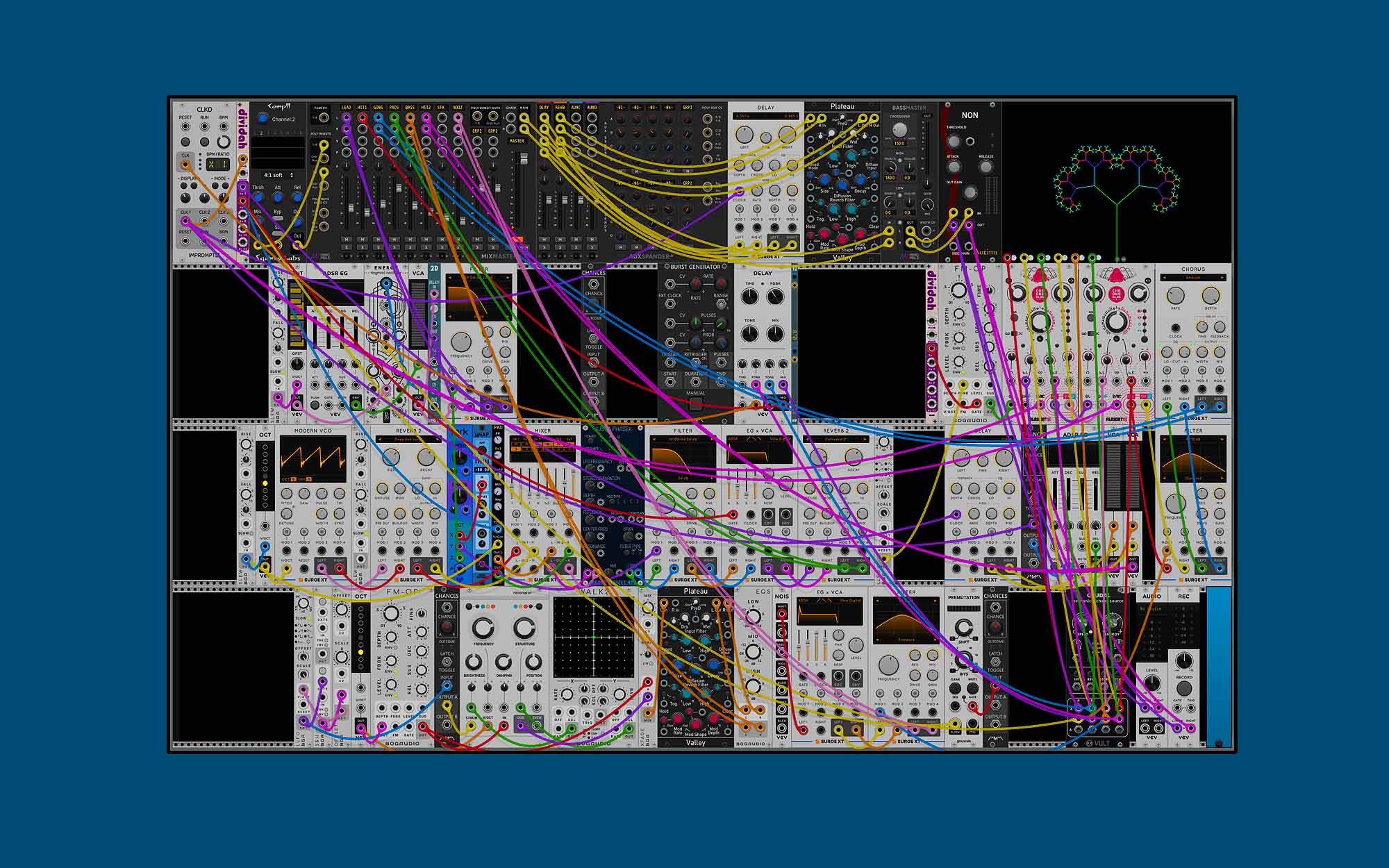Click the CLKD RESET input jack

pyautogui.click(x=185, y=126)
